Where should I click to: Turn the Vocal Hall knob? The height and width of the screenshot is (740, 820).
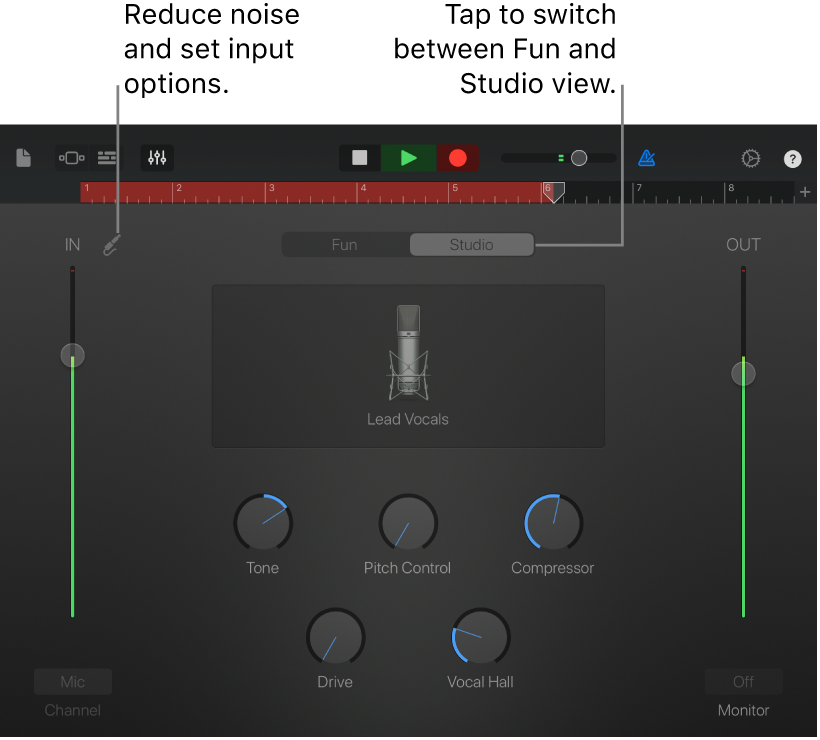pos(479,637)
